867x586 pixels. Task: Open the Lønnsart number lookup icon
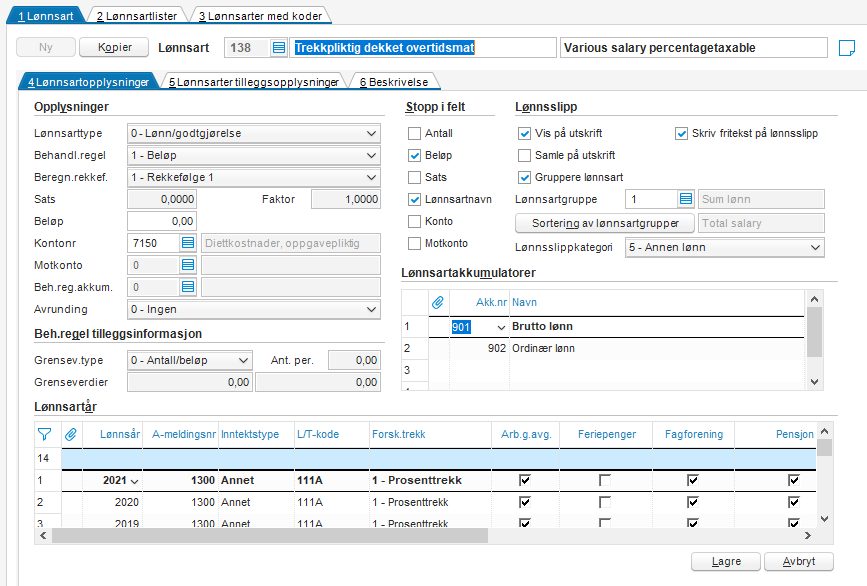click(x=278, y=48)
